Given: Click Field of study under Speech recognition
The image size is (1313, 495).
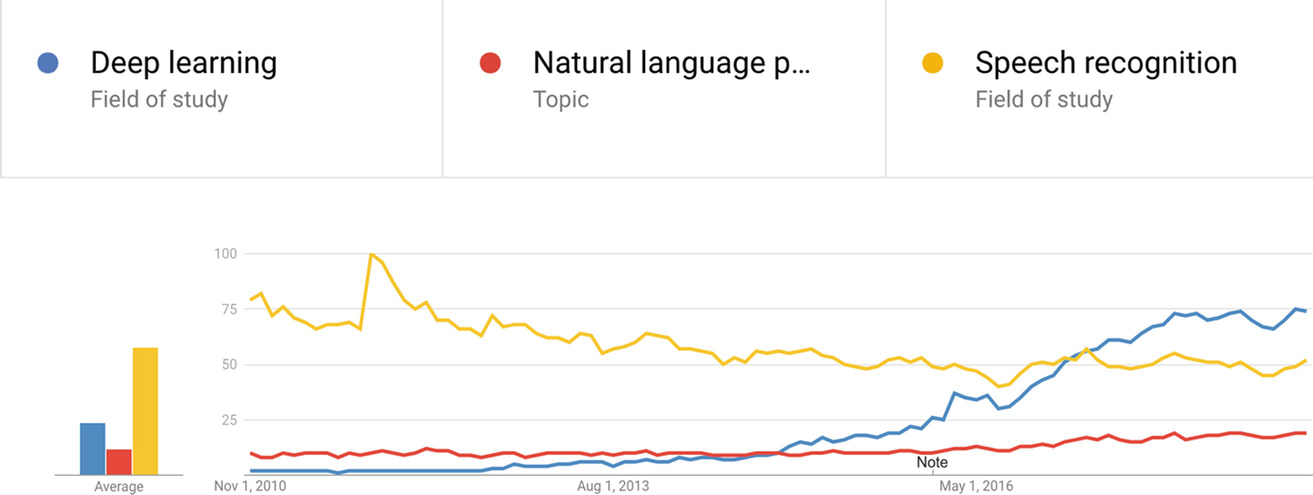Looking at the screenshot, I should [x=1044, y=99].
